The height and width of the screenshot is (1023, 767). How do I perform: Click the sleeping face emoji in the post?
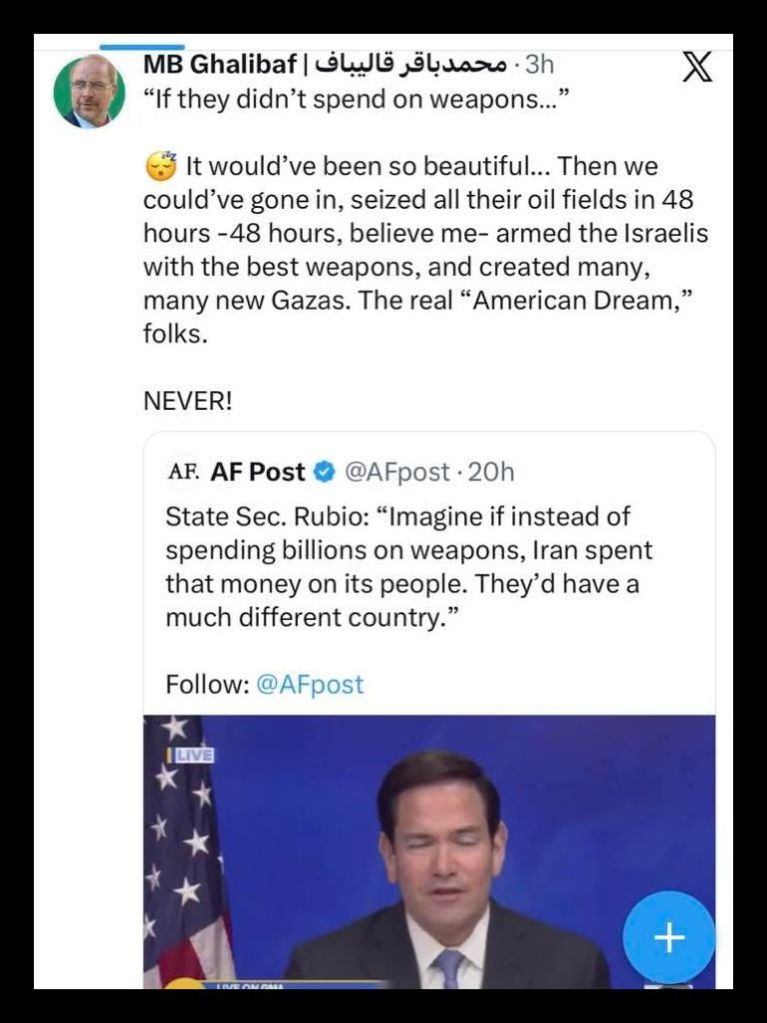pyautogui.click(x=160, y=166)
